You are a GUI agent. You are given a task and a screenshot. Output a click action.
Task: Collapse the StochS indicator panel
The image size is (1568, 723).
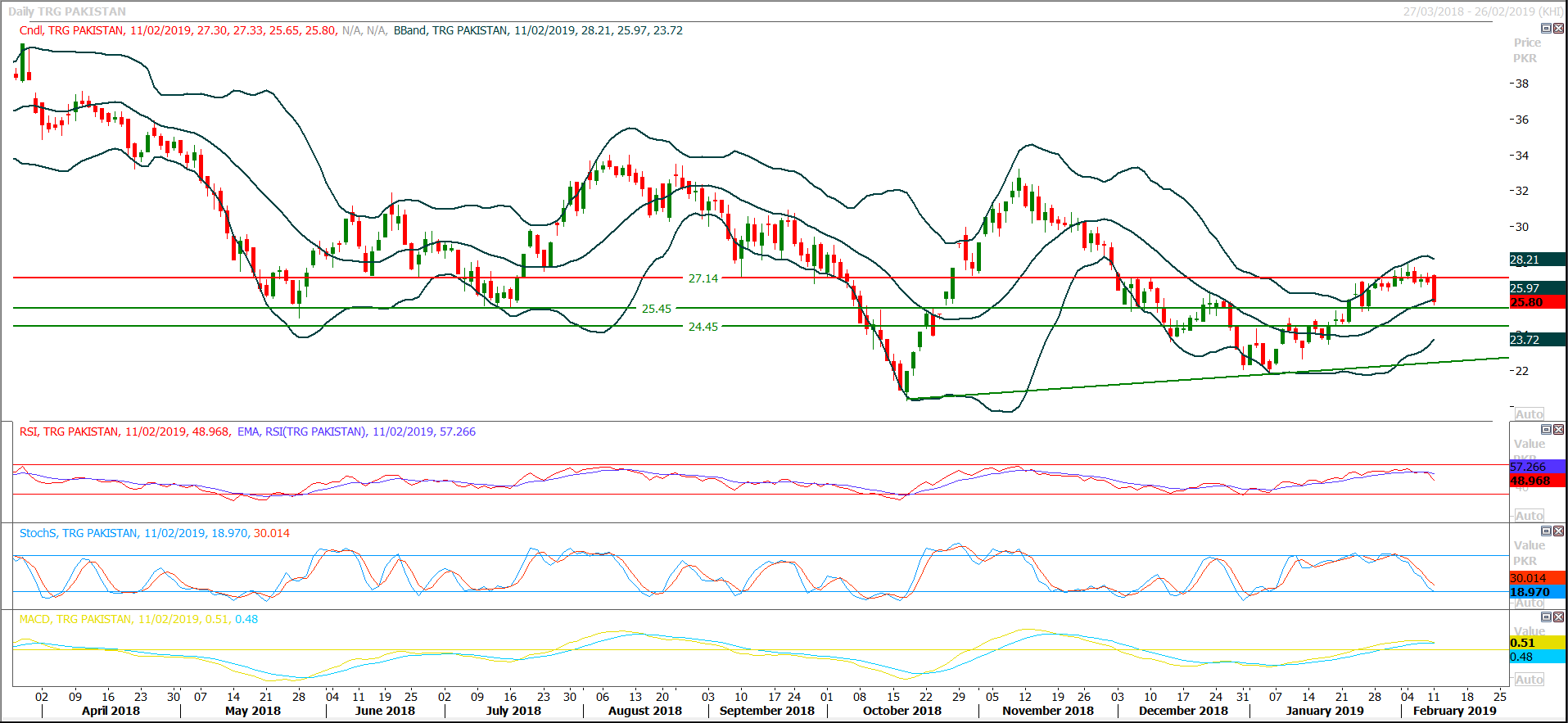tap(1546, 531)
